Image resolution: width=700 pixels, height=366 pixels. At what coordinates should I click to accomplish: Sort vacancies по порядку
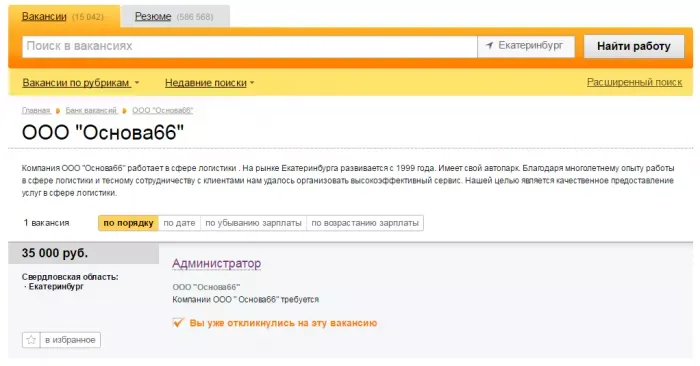pyautogui.click(x=129, y=223)
